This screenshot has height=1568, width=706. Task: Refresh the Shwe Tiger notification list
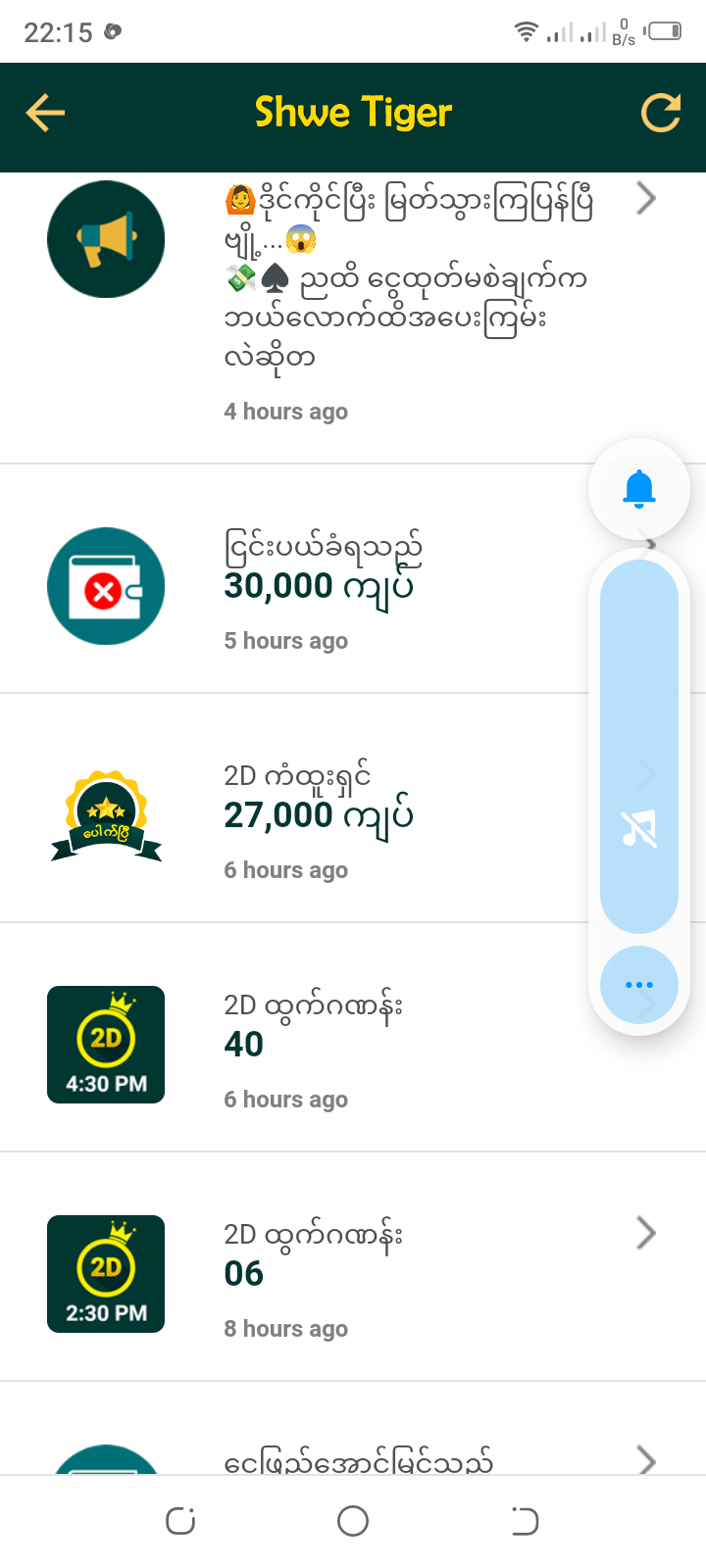[x=661, y=113]
